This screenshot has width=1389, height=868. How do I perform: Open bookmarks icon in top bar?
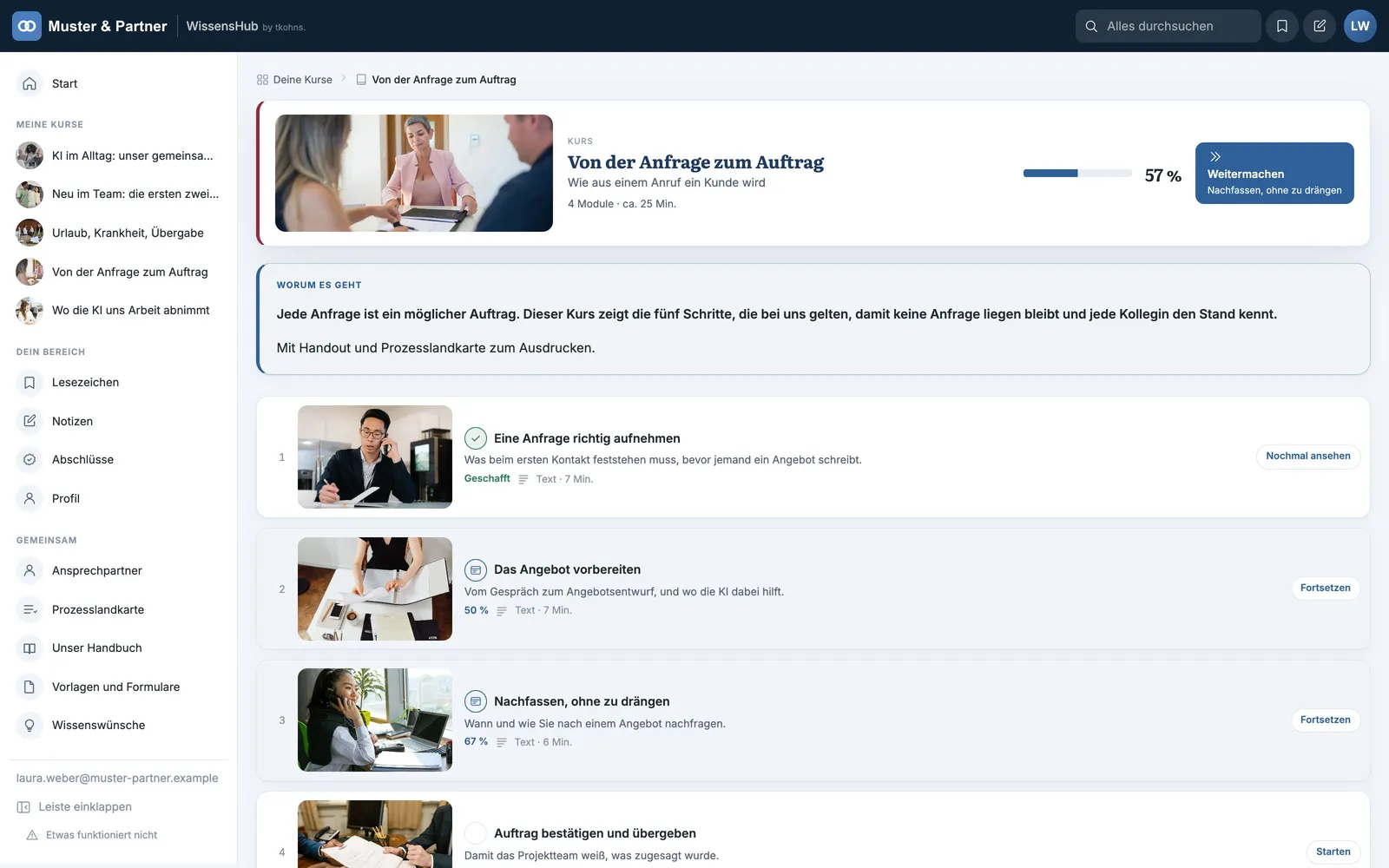coord(1282,26)
